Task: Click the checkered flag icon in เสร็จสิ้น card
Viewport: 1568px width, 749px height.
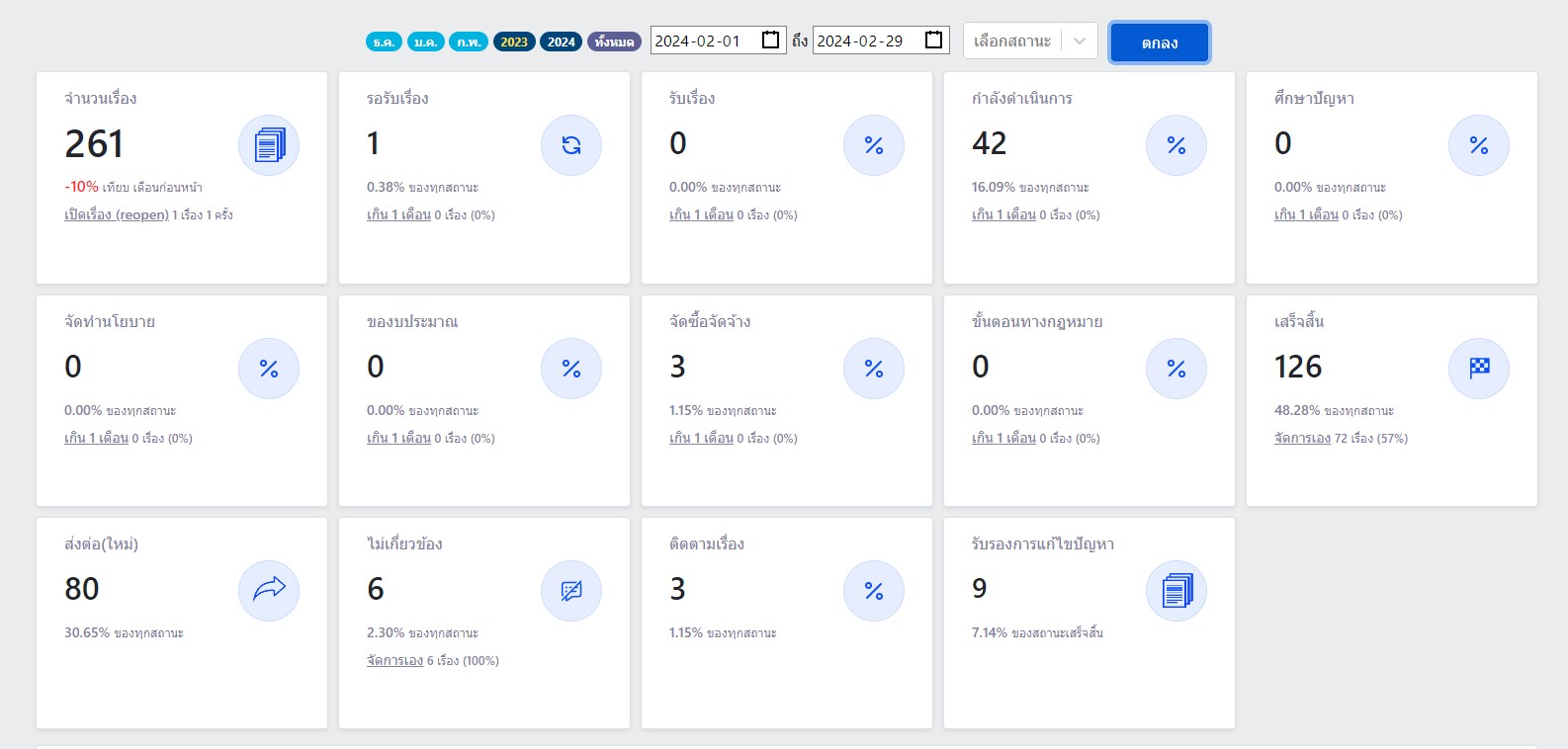Action: [1479, 369]
